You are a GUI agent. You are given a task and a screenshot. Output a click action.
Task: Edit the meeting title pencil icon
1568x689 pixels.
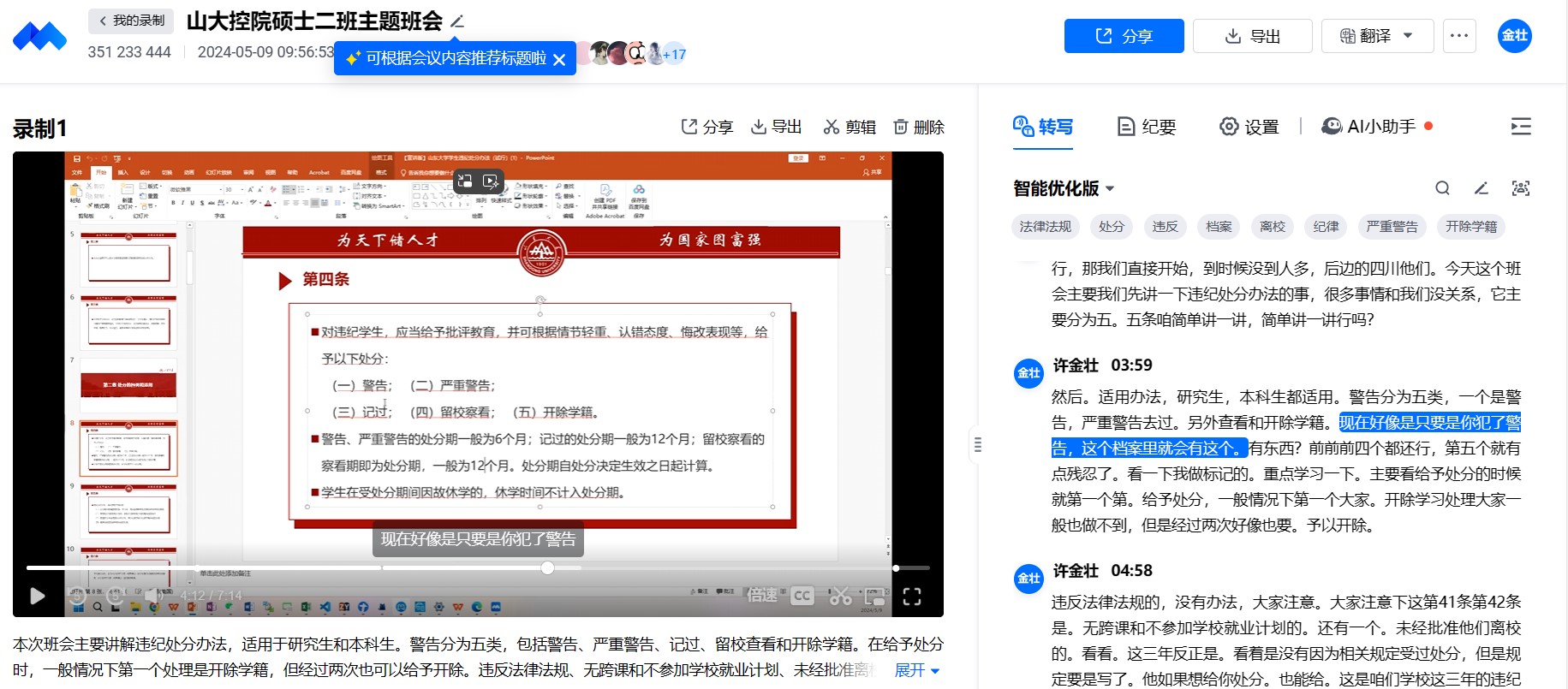[457, 21]
